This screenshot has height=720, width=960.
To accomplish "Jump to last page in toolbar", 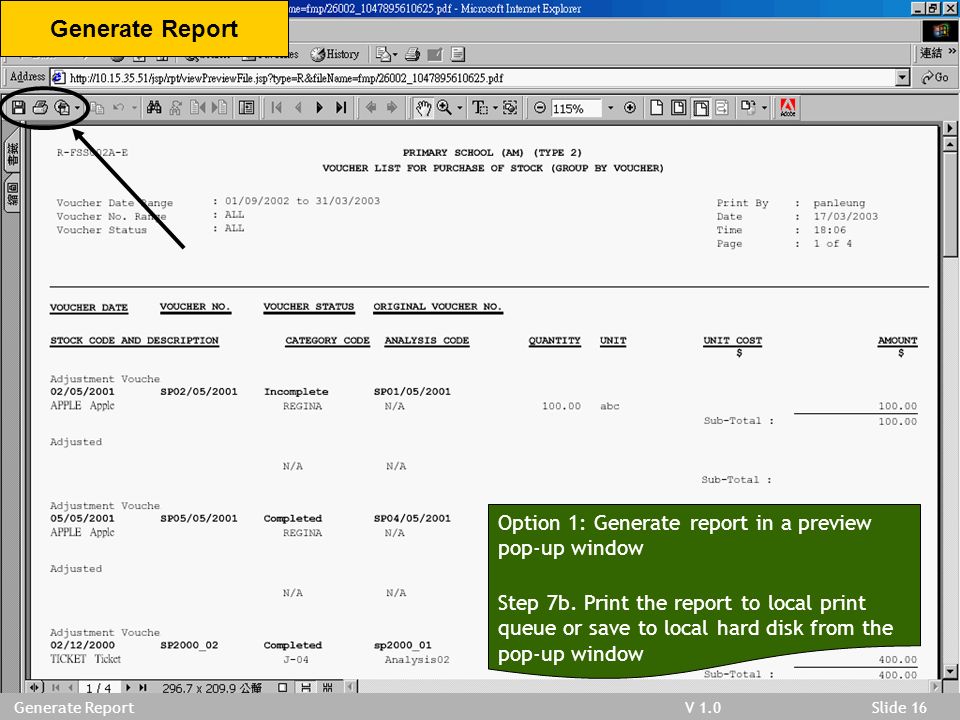I will point(341,108).
